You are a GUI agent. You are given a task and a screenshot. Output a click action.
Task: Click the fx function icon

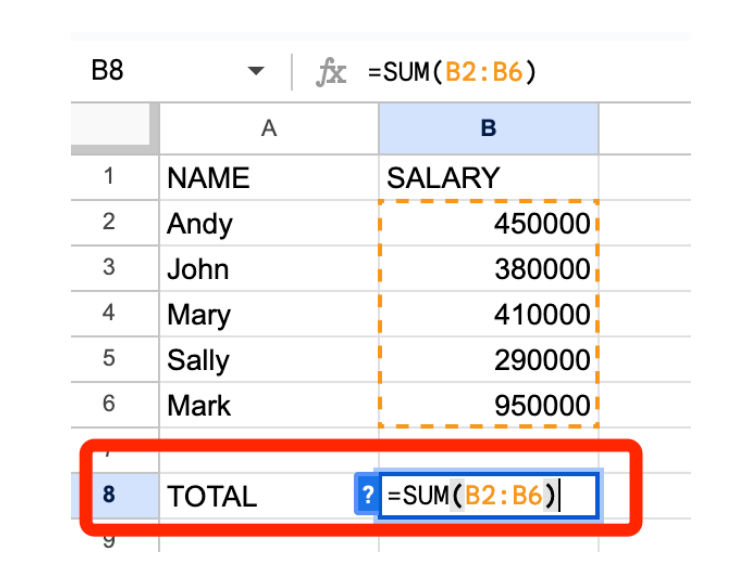[x=331, y=72]
